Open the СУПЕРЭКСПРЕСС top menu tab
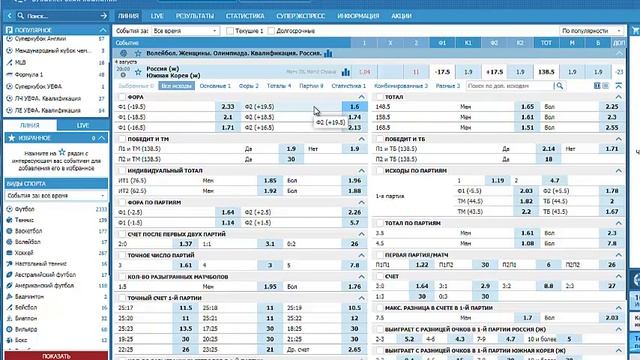Screen dimensions: 640x360 click(x=300, y=16)
